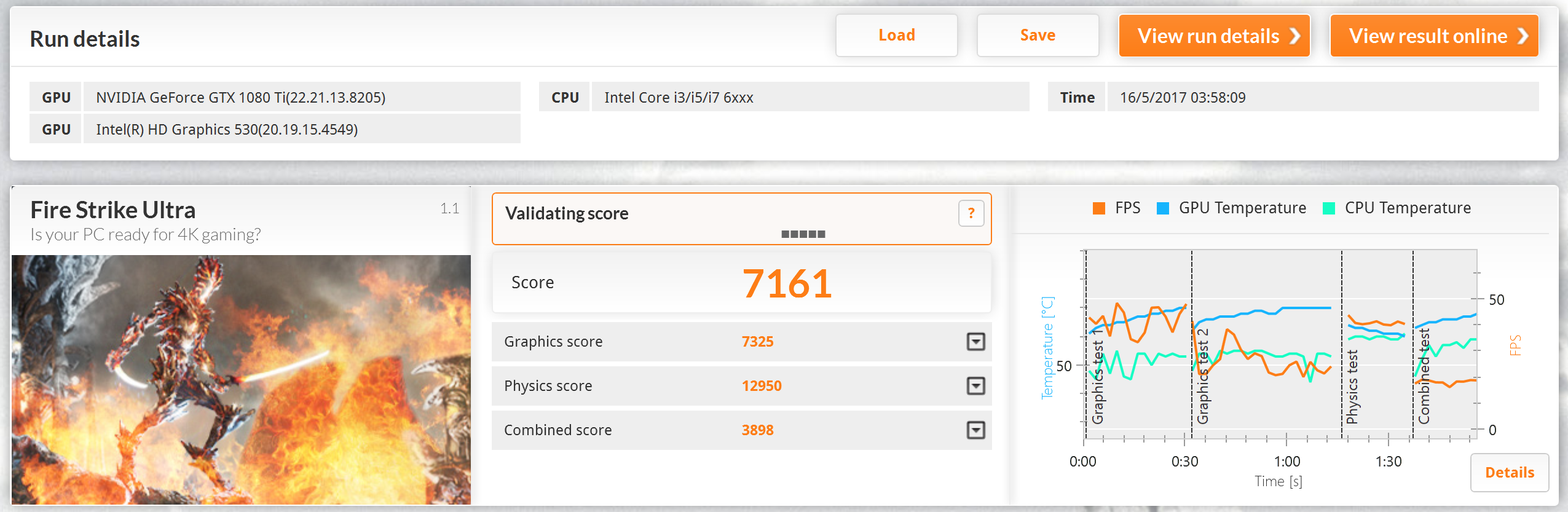The image size is (1568, 512).
Task: Click the 1:00 time axis tick label
Action: 1286,462
